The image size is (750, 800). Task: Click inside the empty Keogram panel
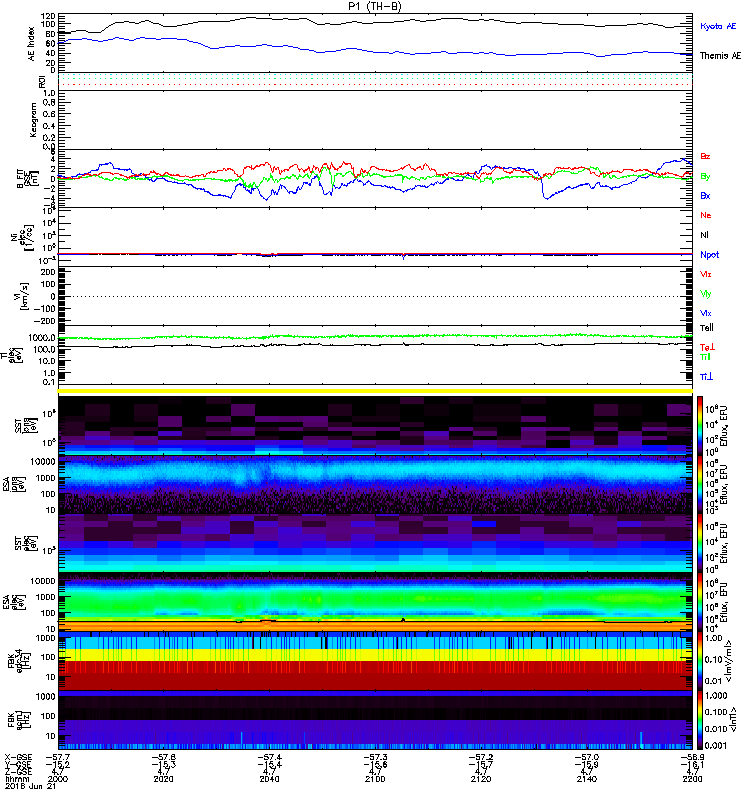[x=375, y=120]
